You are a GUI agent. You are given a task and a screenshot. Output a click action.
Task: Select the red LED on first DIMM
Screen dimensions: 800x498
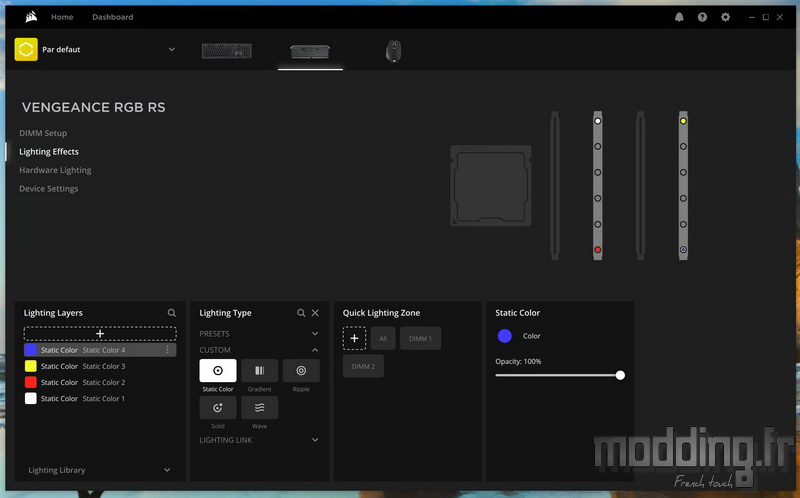point(597,250)
